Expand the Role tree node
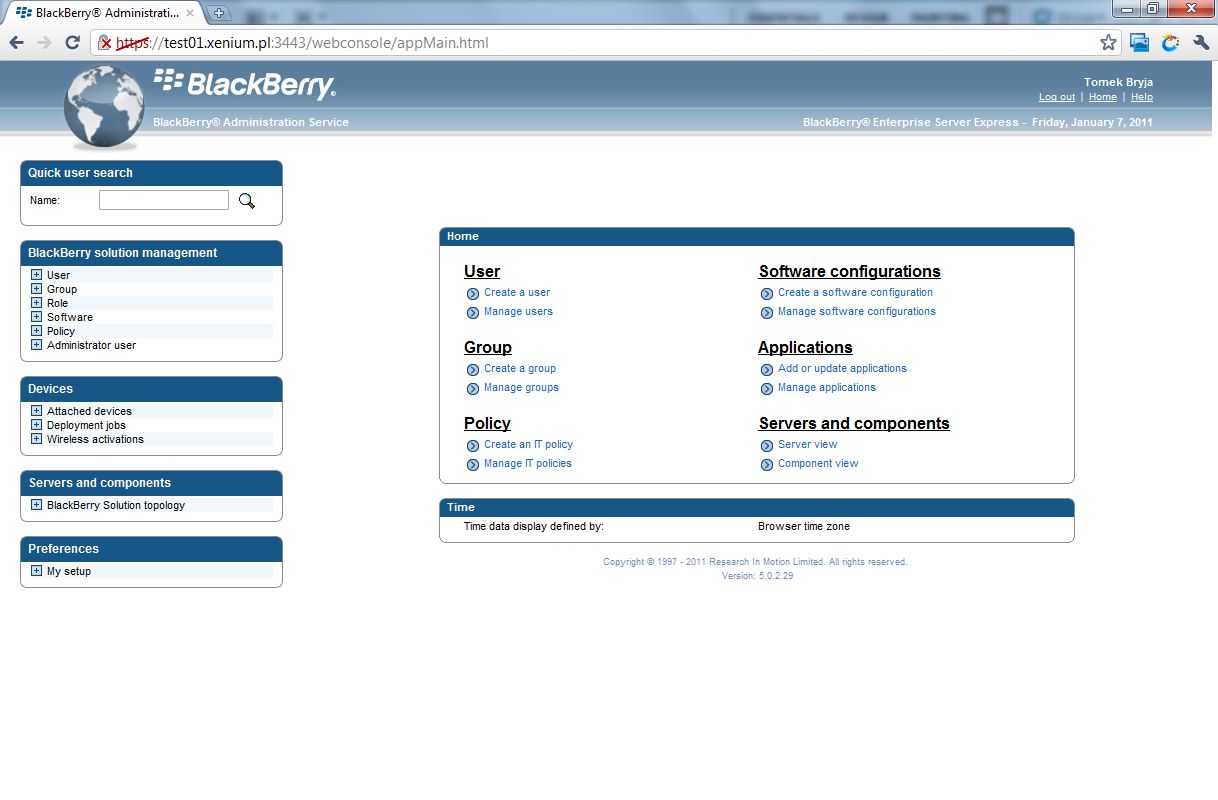 [x=36, y=303]
